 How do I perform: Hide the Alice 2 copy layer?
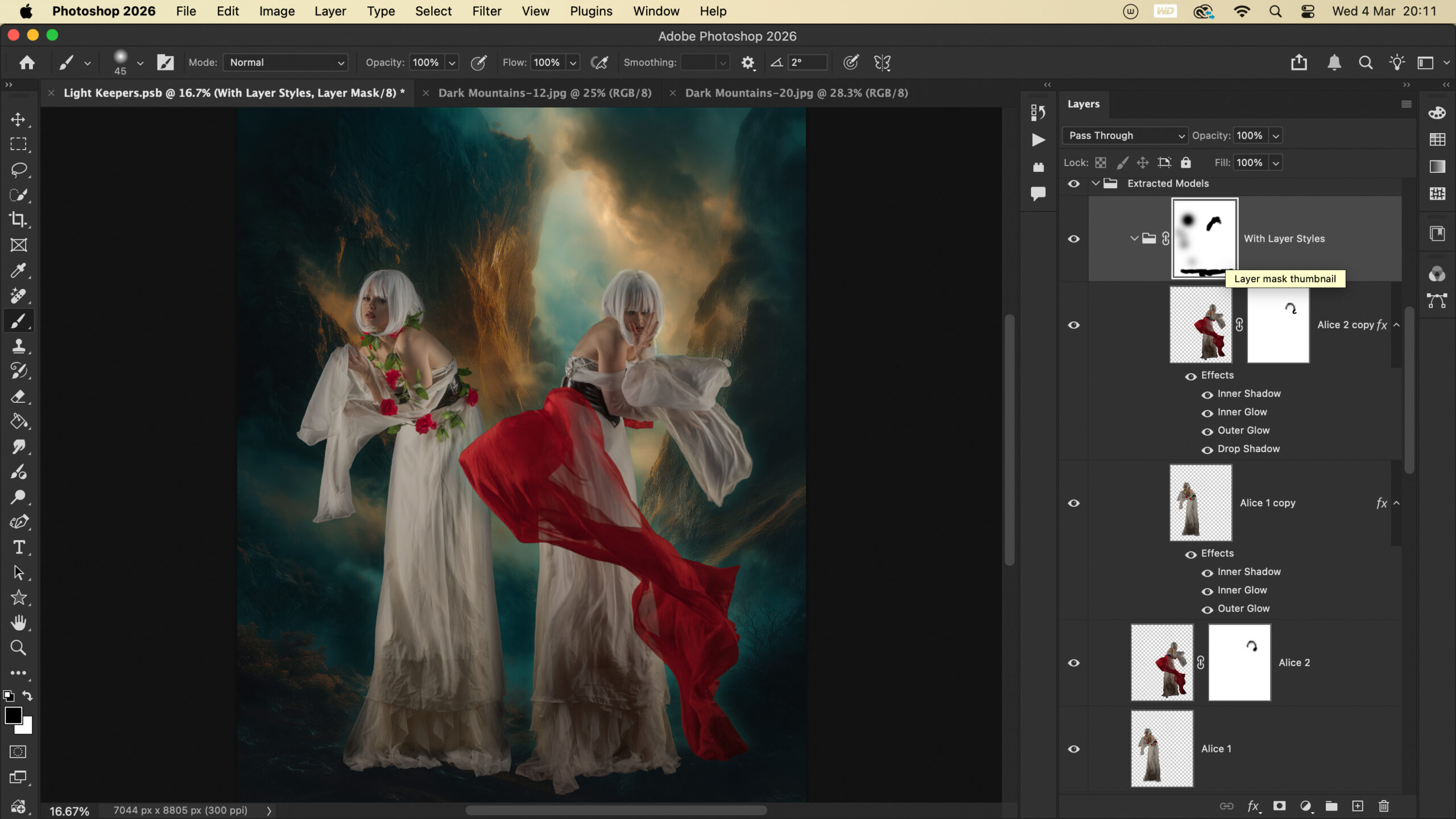[x=1073, y=325]
